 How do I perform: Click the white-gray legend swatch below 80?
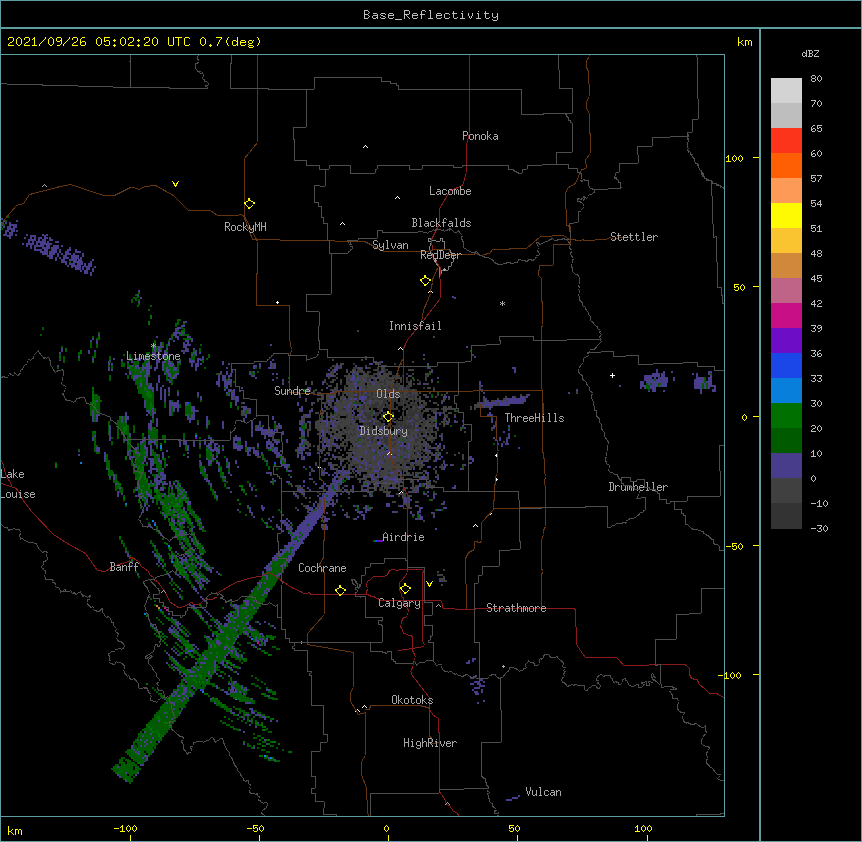click(786, 91)
